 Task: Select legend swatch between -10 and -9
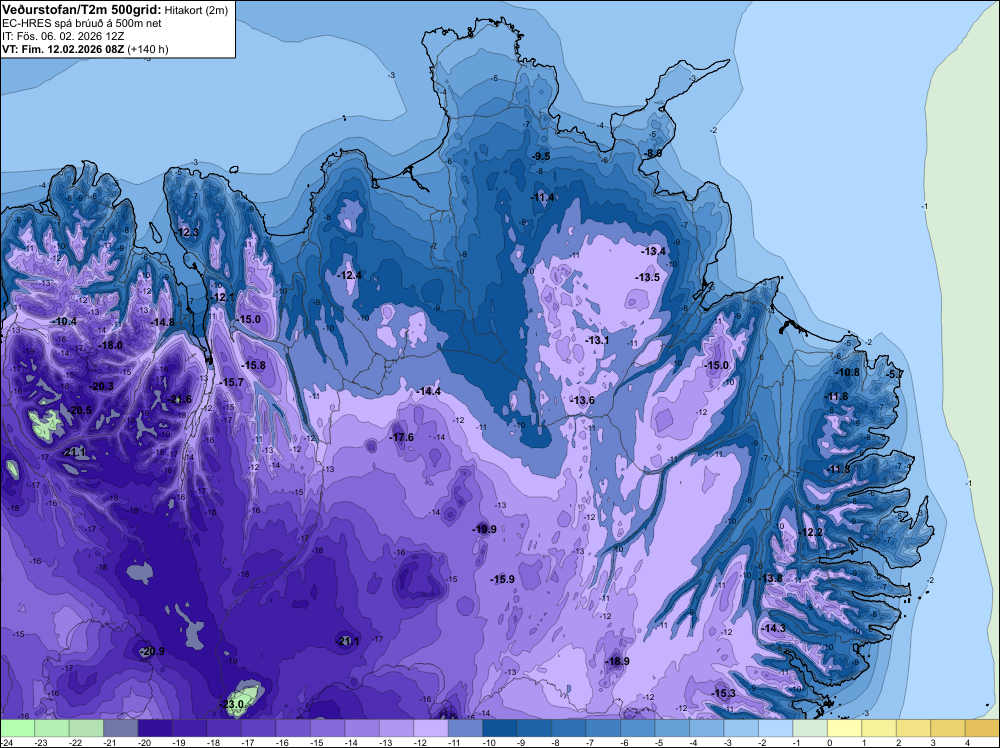(500, 728)
